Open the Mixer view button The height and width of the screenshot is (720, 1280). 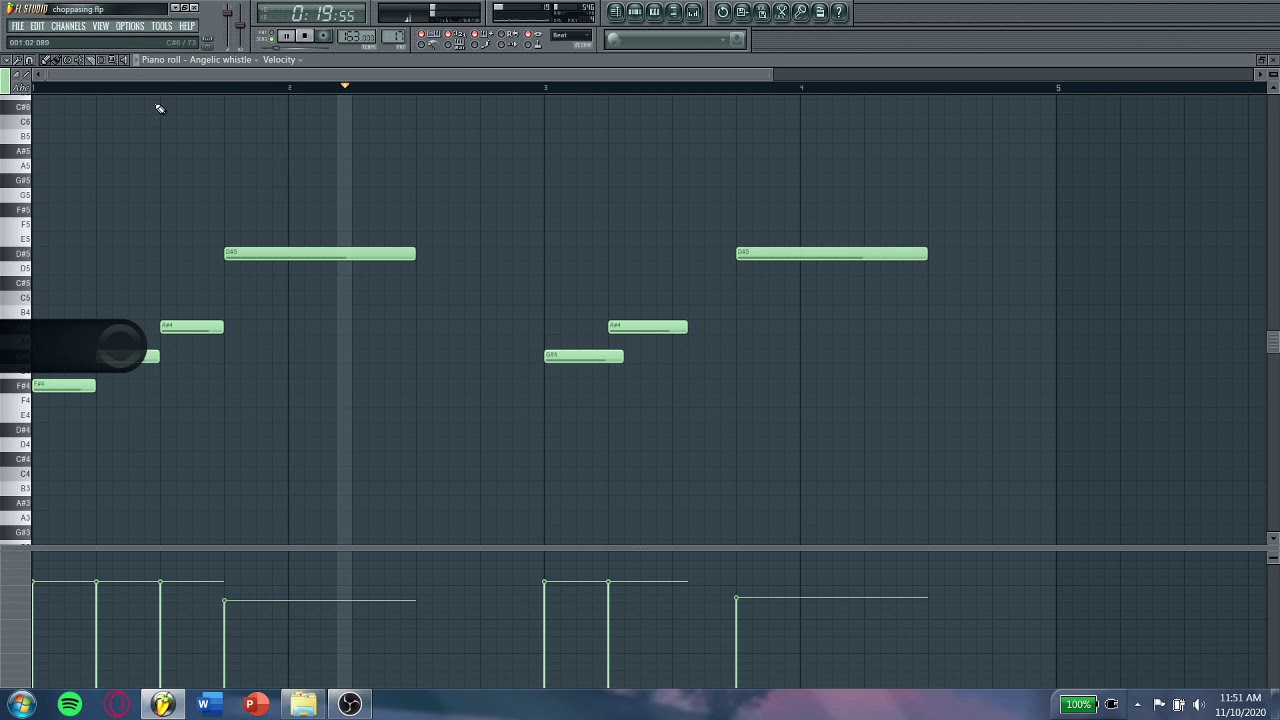pos(693,12)
